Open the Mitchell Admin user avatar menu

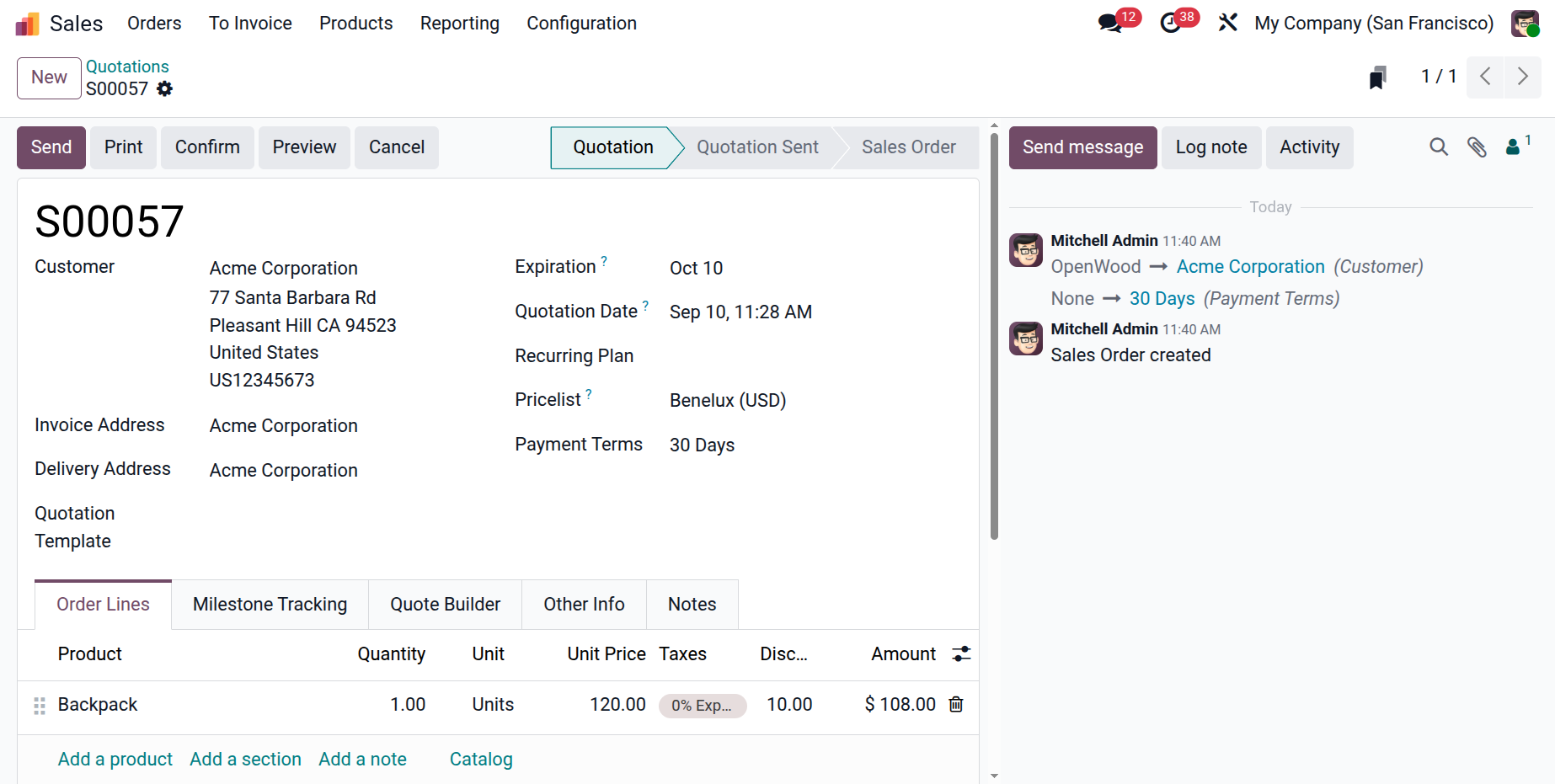click(x=1525, y=24)
